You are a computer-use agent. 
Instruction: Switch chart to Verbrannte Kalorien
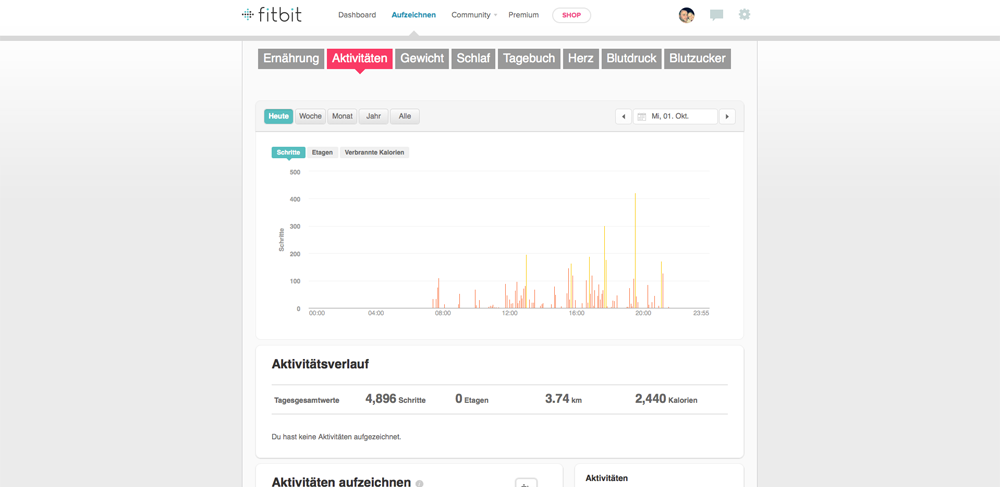coord(374,153)
